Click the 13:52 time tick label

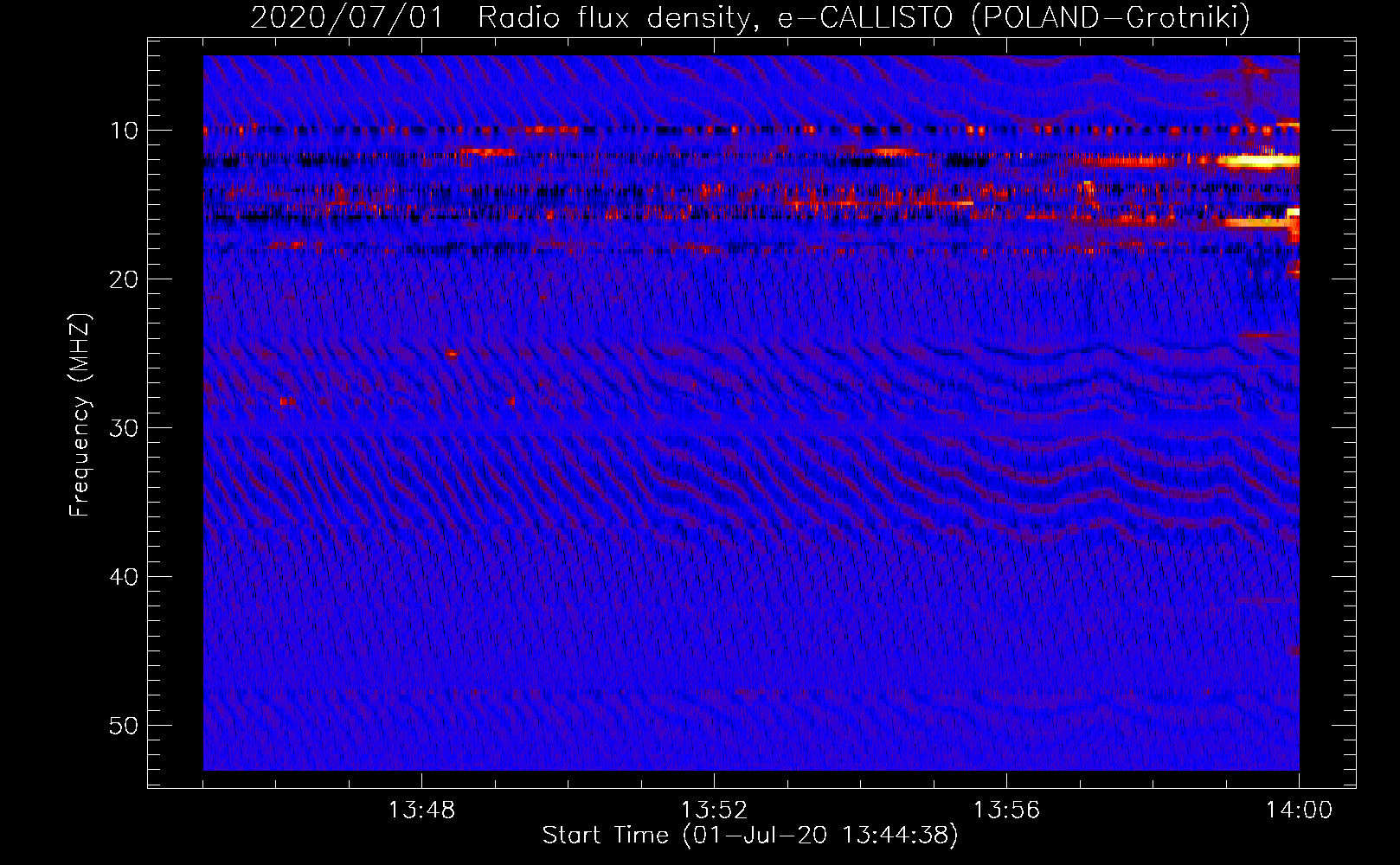point(714,811)
